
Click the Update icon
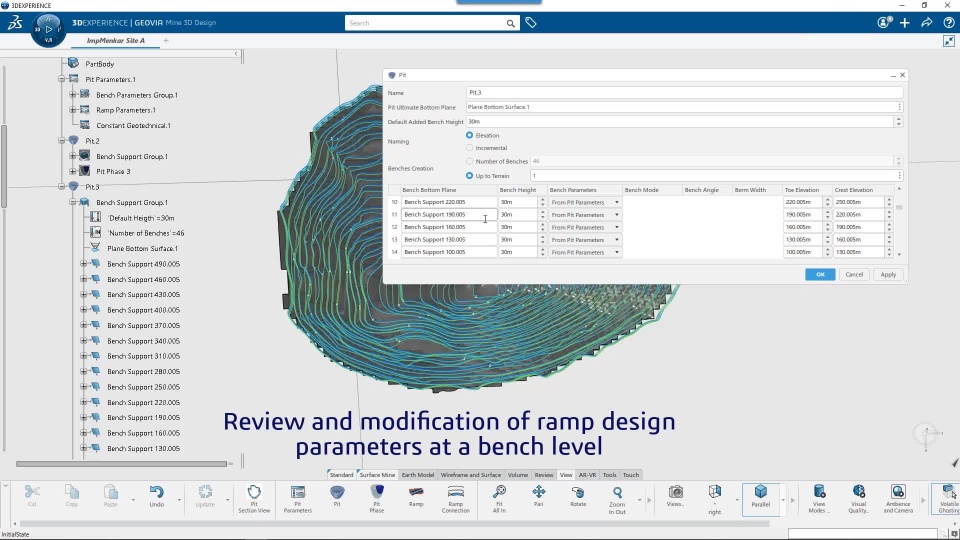(x=205, y=496)
